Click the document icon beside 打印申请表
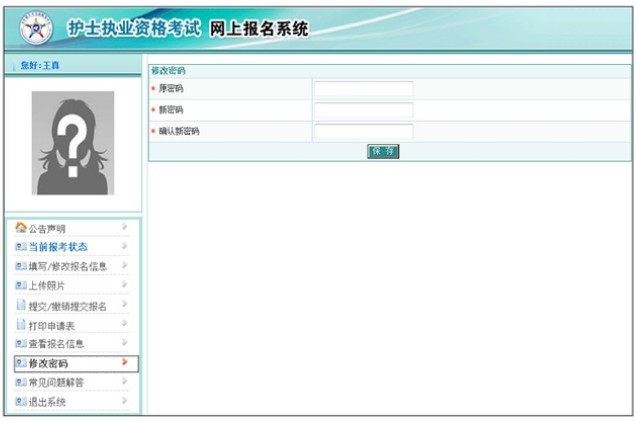Screen dimensions: 636x421 tap(21, 325)
